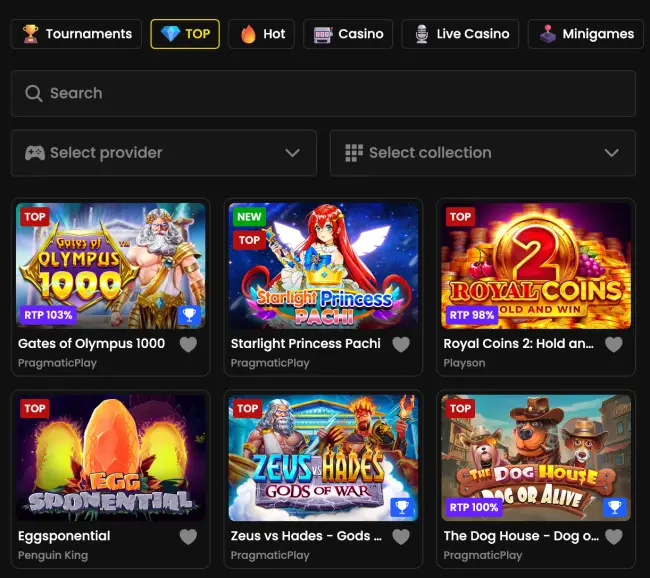Click the gamepad icon in provider selector

[35, 153]
